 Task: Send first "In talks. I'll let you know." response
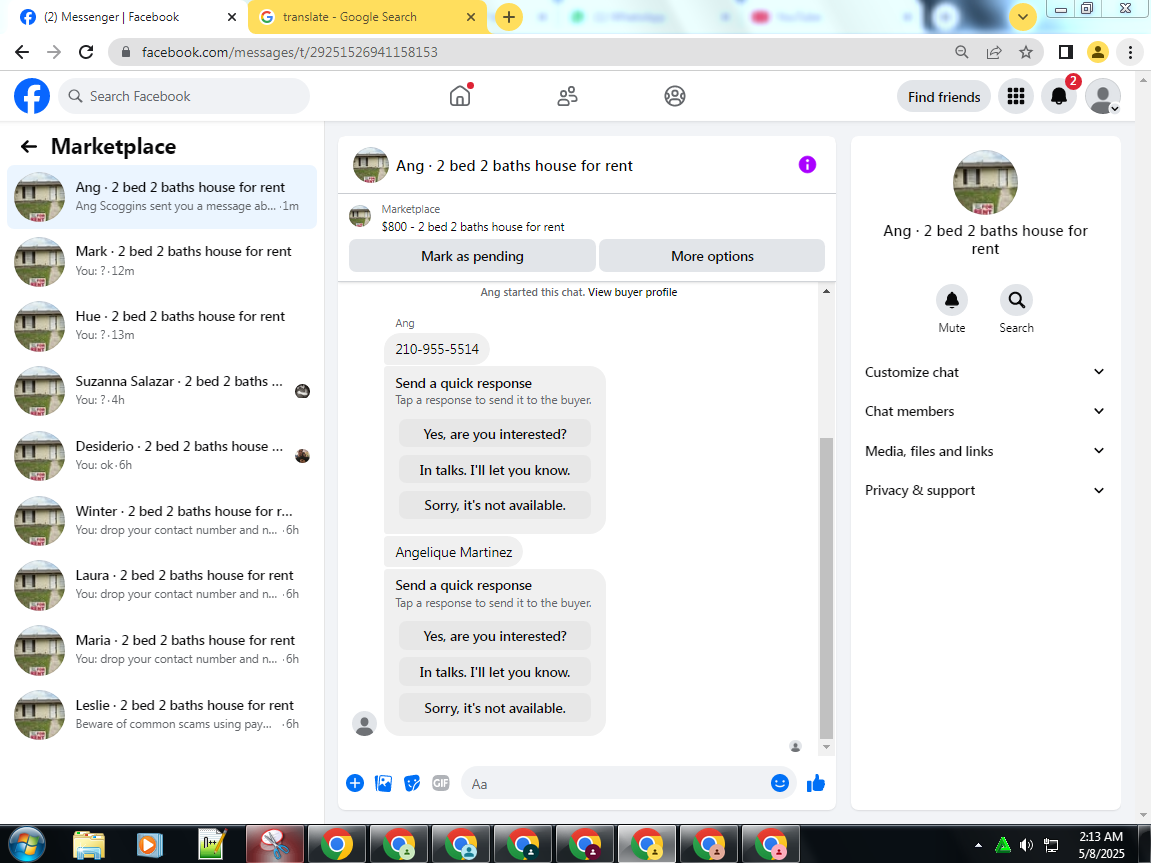coord(495,470)
